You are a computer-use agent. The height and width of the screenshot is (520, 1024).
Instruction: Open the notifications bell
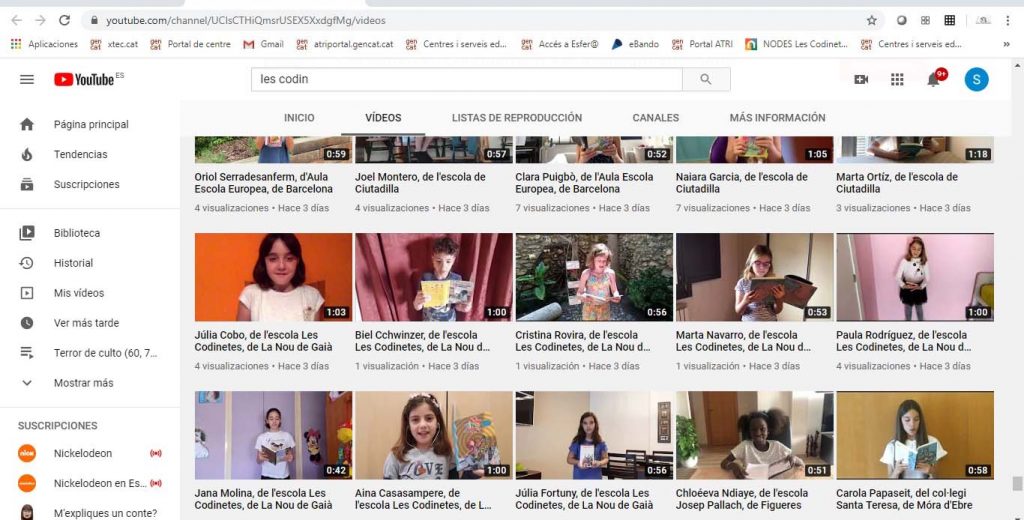pos(934,80)
